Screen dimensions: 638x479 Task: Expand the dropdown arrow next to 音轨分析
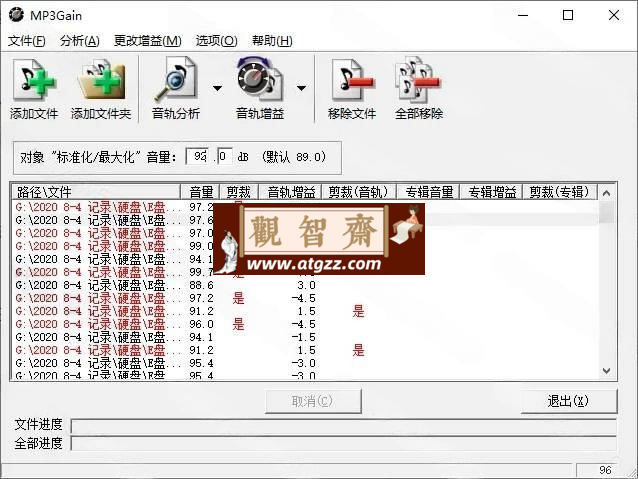tap(218, 88)
